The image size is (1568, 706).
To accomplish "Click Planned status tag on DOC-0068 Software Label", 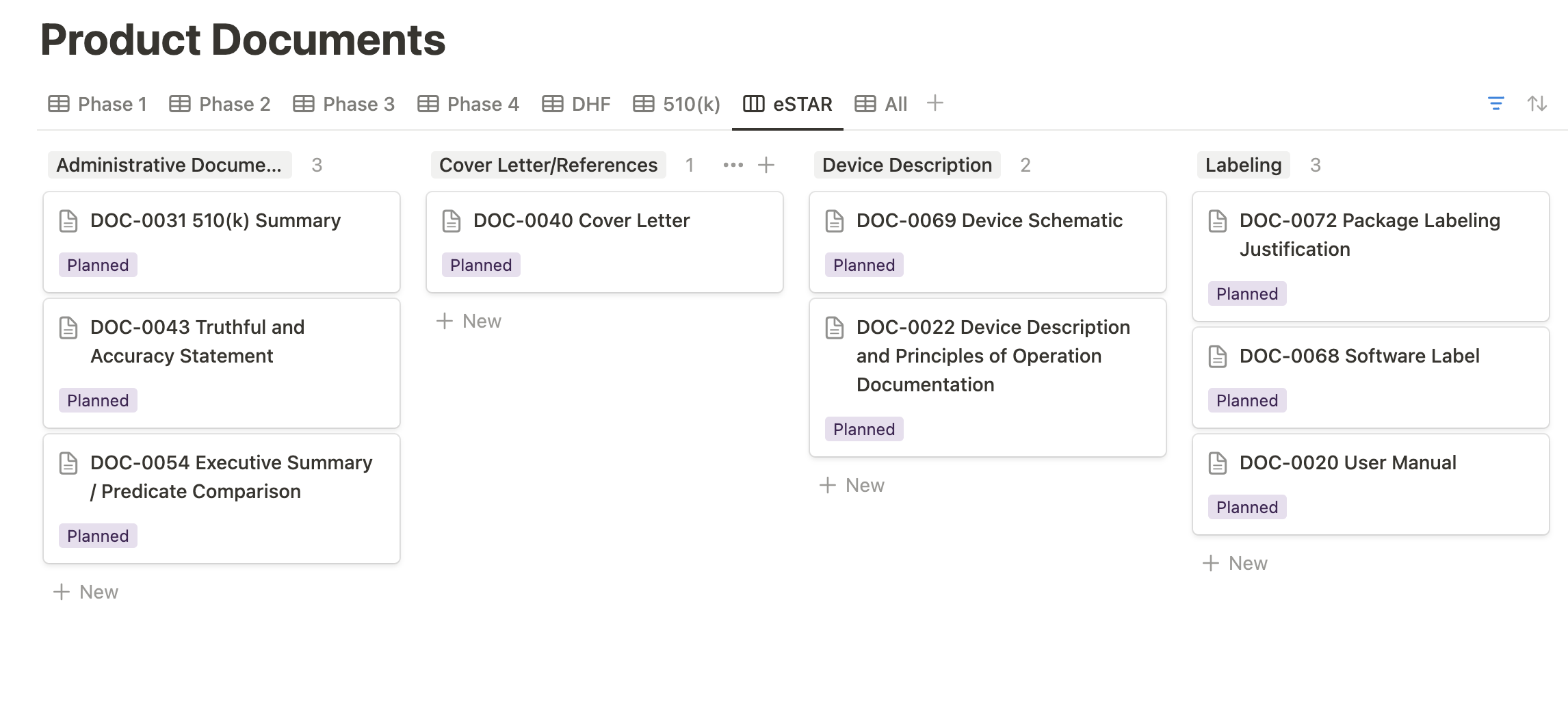I will click(x=1246, y=400).
